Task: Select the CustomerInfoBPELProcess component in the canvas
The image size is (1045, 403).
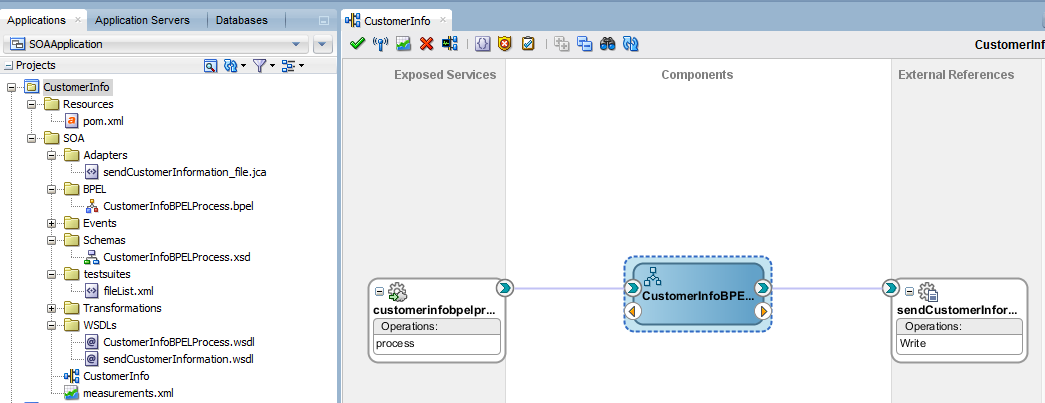Action: [698, 294]
